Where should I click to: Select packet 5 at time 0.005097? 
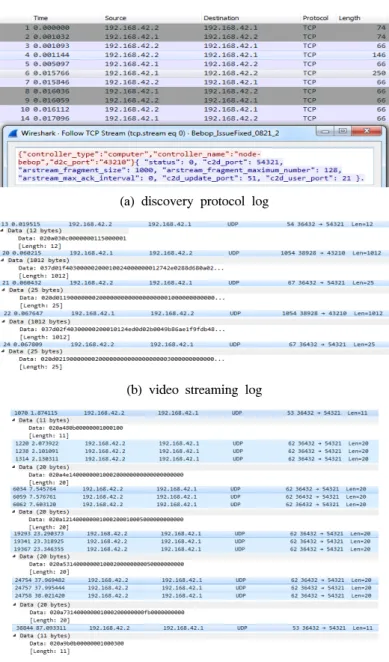[x=194, y=64]
